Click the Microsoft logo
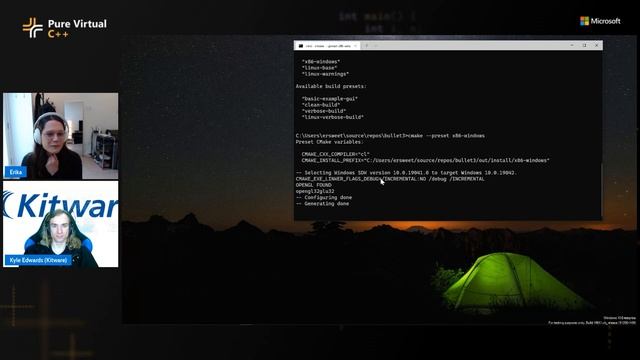 (600, 21)
